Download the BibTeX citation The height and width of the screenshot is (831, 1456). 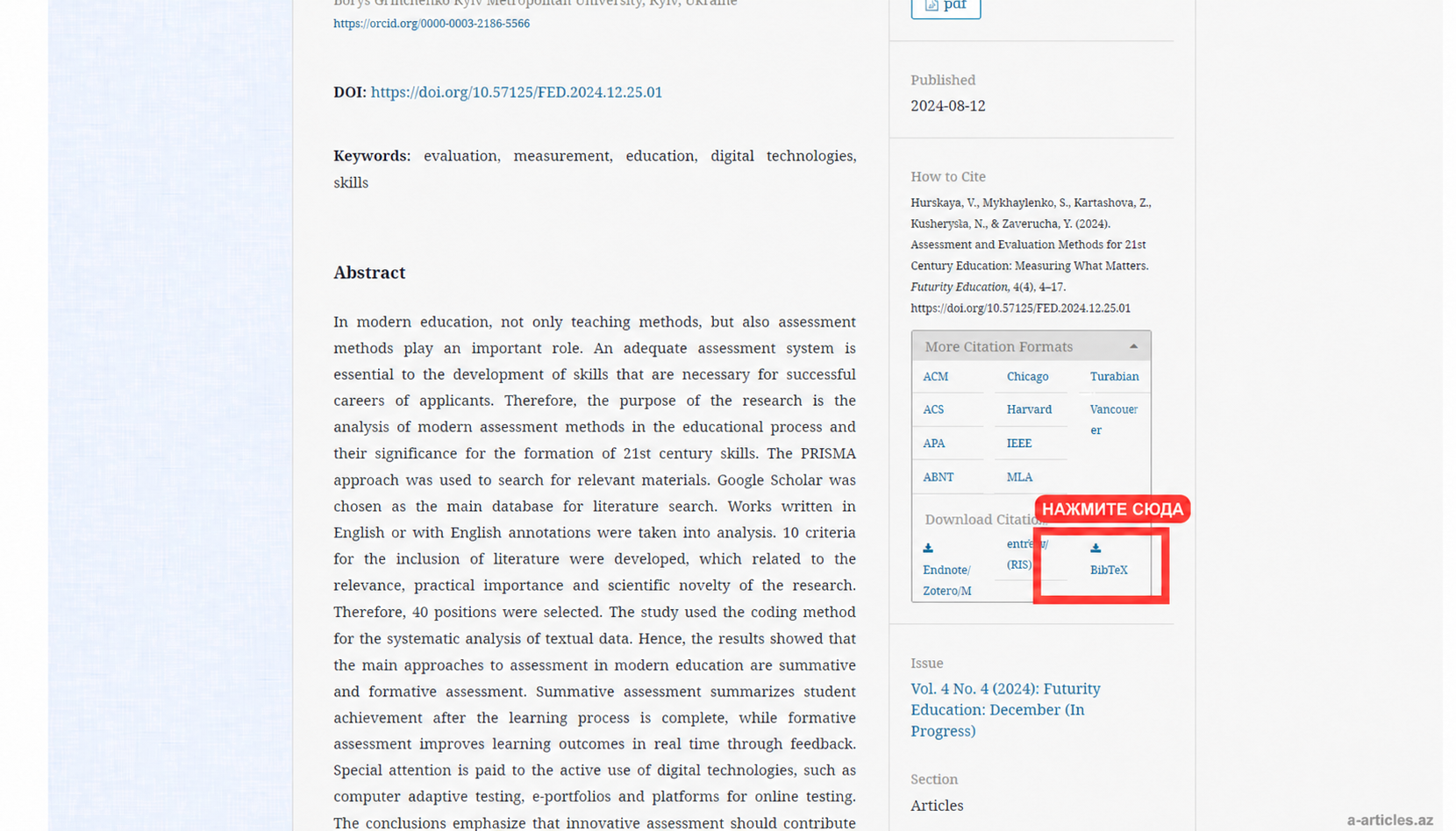pyautogui.click(x=1109, y=570)
